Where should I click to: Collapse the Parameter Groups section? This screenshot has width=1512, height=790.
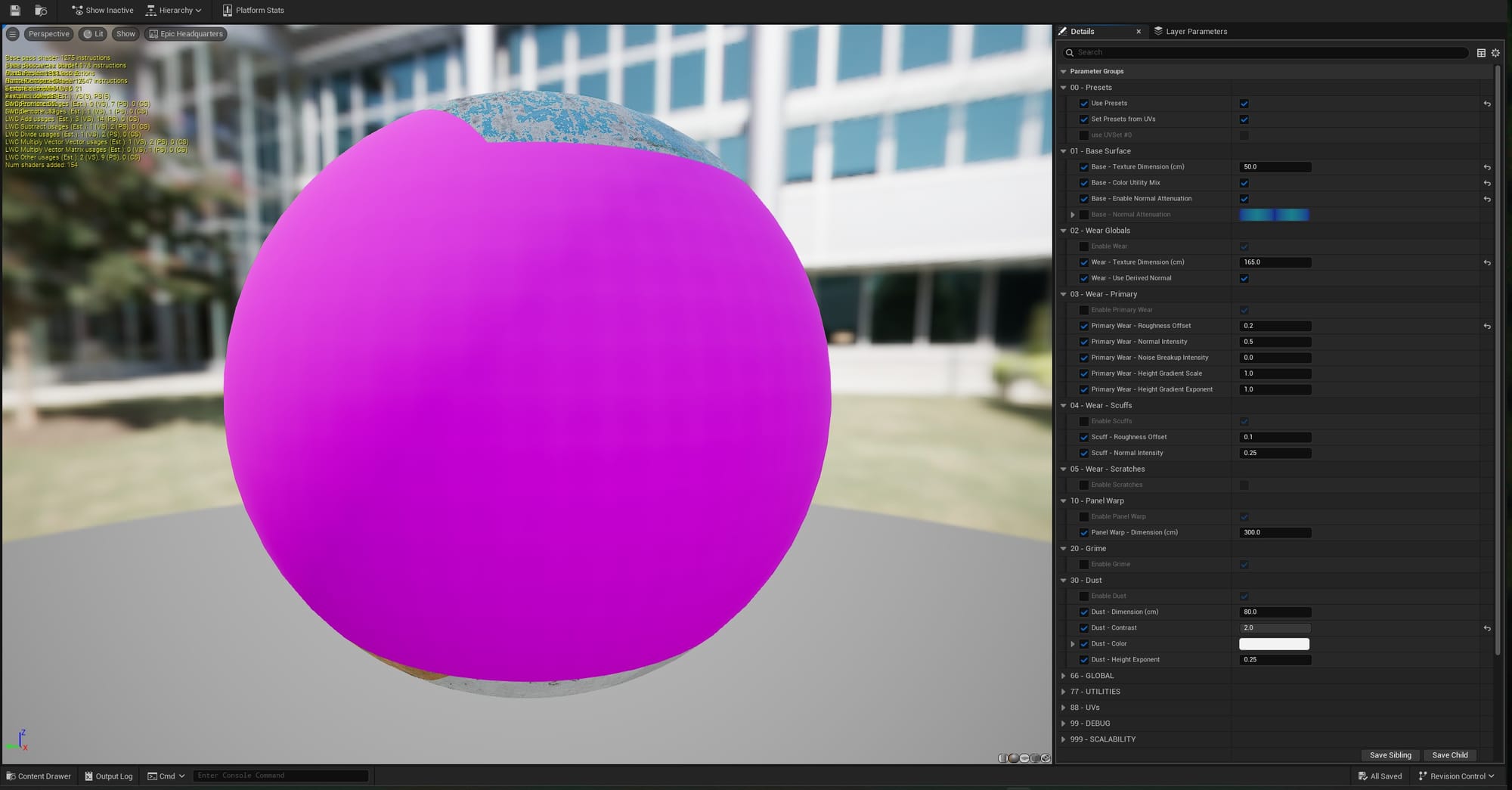pos(1063,72)
